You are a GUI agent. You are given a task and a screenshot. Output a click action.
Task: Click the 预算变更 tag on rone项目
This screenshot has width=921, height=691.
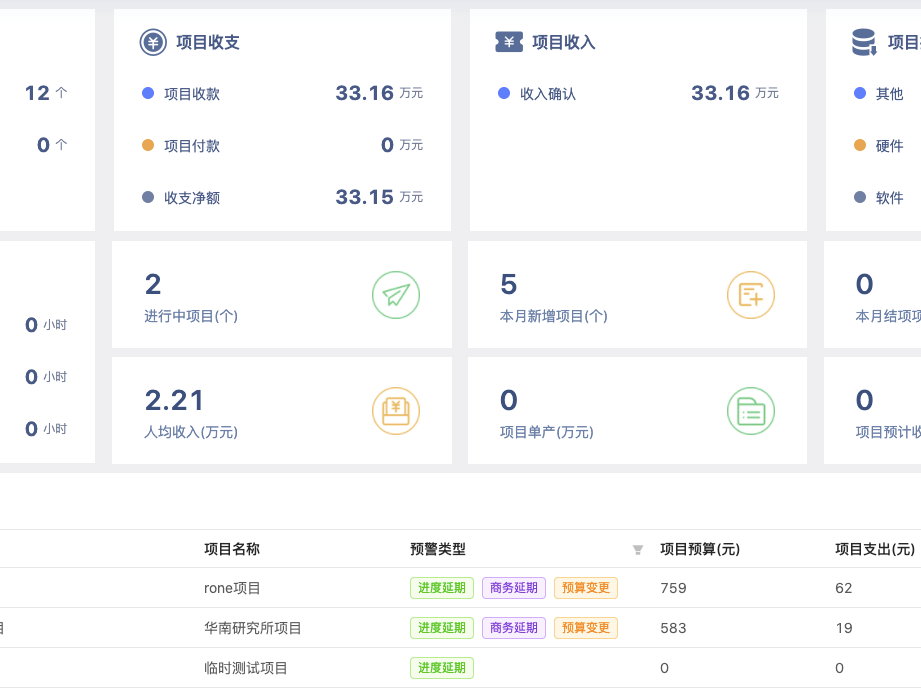point(585,588)
